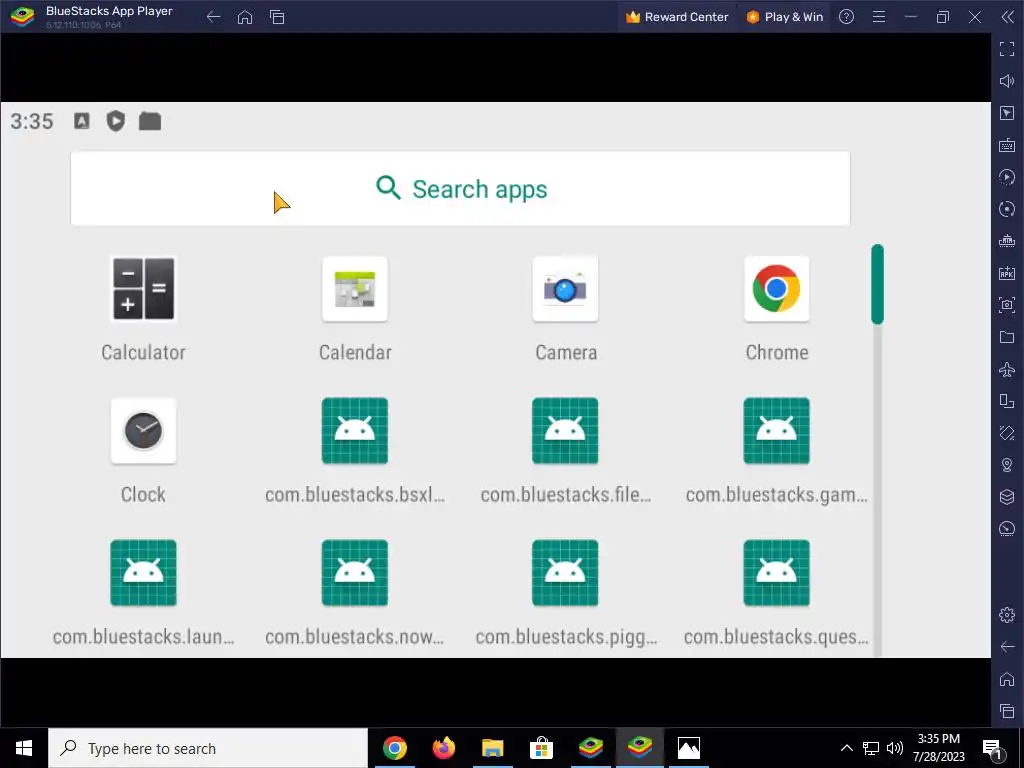Go back using the BlueStacks title bar arrow
The image size is (1024, 768).
tap(214, 17)
